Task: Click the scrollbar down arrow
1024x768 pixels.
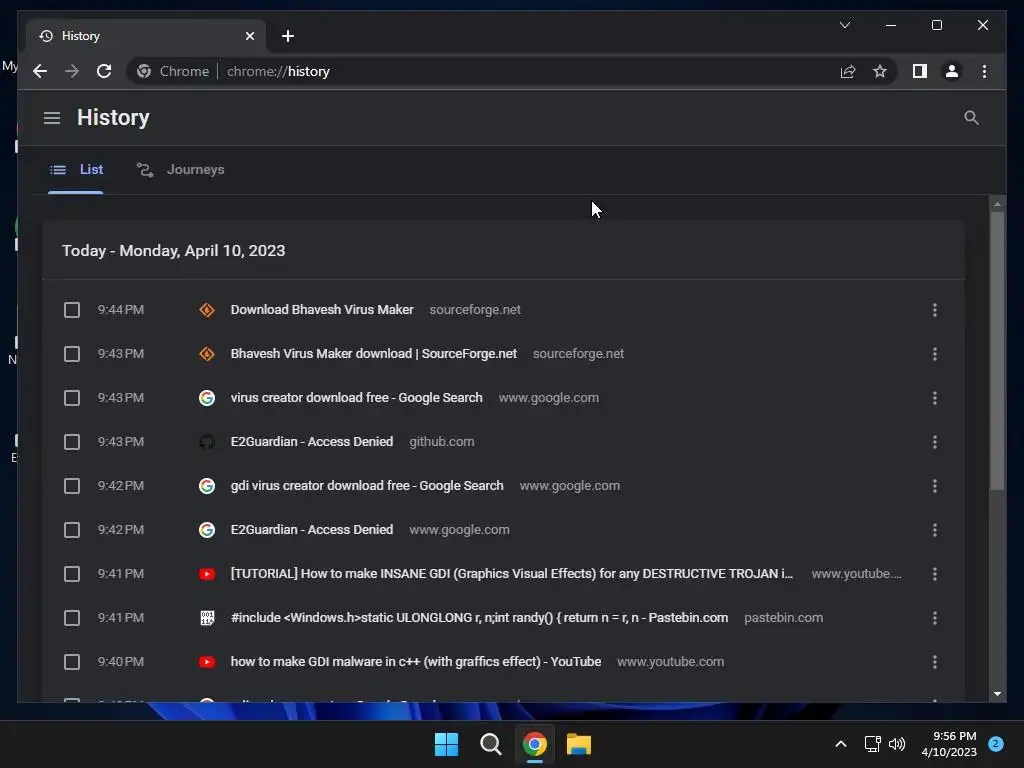Action: [x=997, y=694]
